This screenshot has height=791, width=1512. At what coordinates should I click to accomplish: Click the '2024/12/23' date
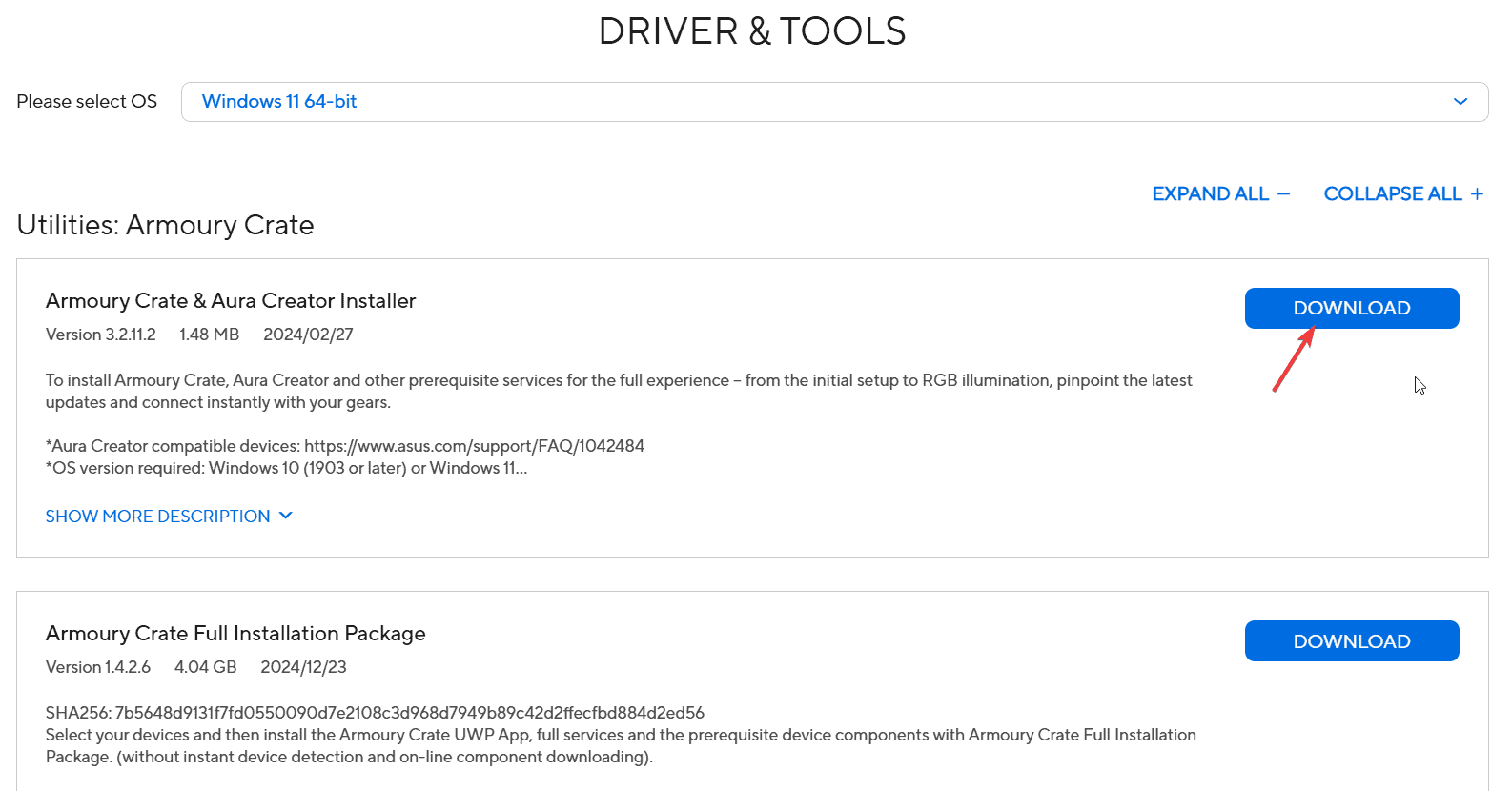[x=303, y=667]
